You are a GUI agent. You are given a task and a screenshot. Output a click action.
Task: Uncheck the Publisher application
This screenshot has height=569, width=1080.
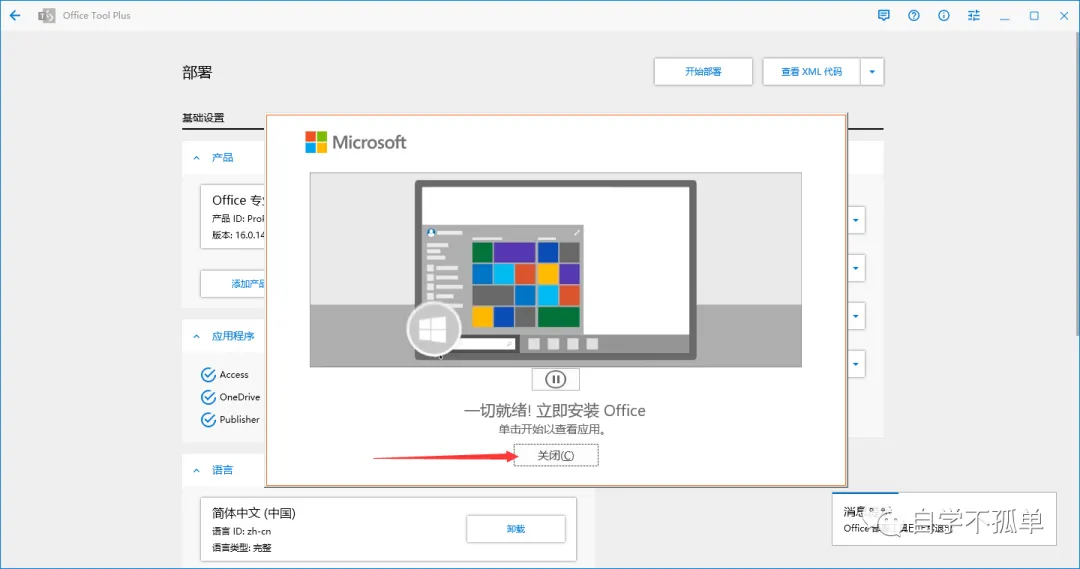tap(208, 420)
